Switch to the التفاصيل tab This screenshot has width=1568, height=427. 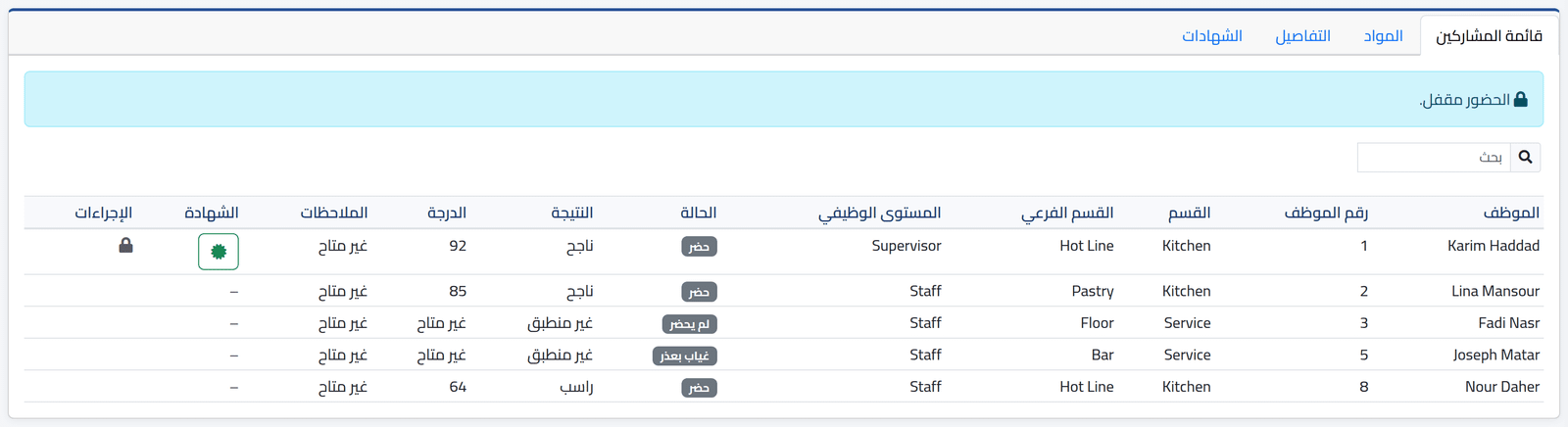coord(1302,35)
